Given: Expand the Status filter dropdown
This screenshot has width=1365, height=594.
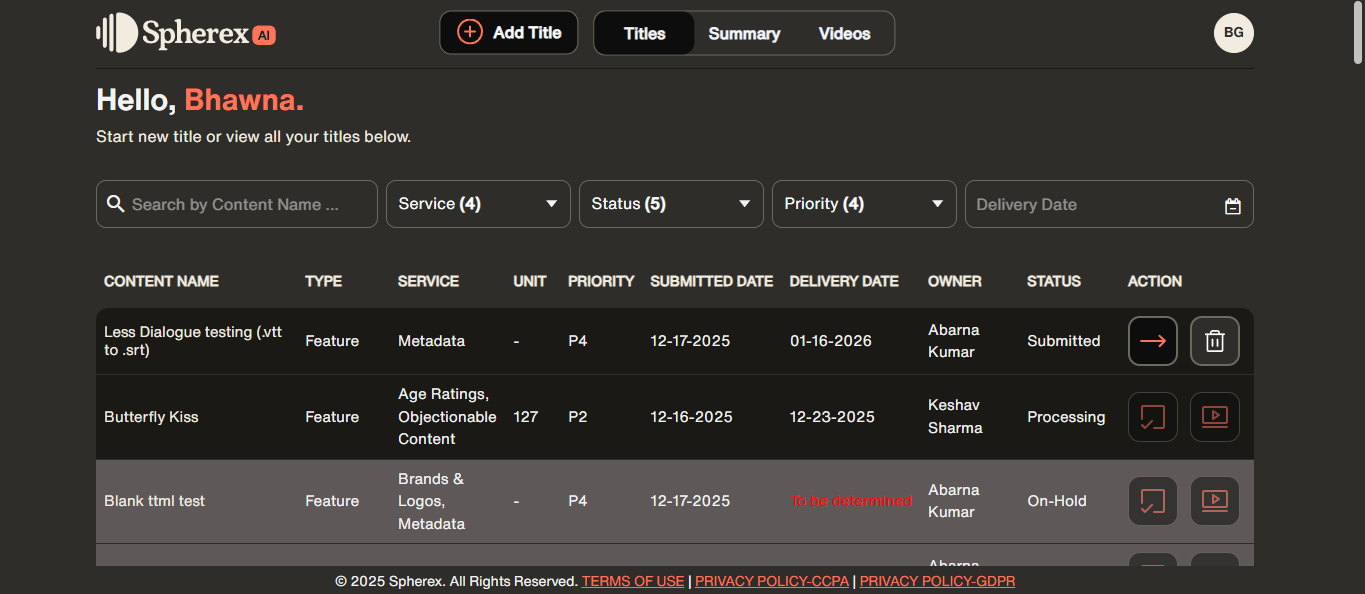Looking at the screenshot, I should click(x=671, y=204).
